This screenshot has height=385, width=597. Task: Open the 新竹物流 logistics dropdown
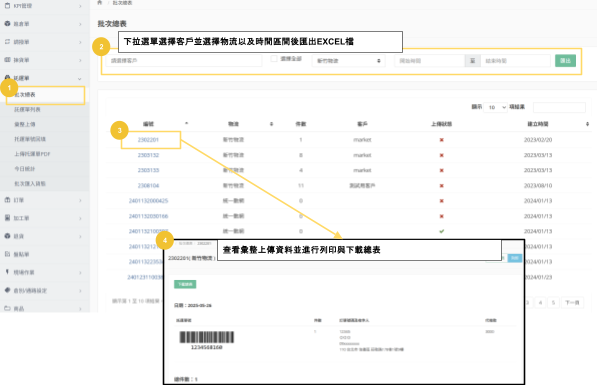click(x=348, y=61)
